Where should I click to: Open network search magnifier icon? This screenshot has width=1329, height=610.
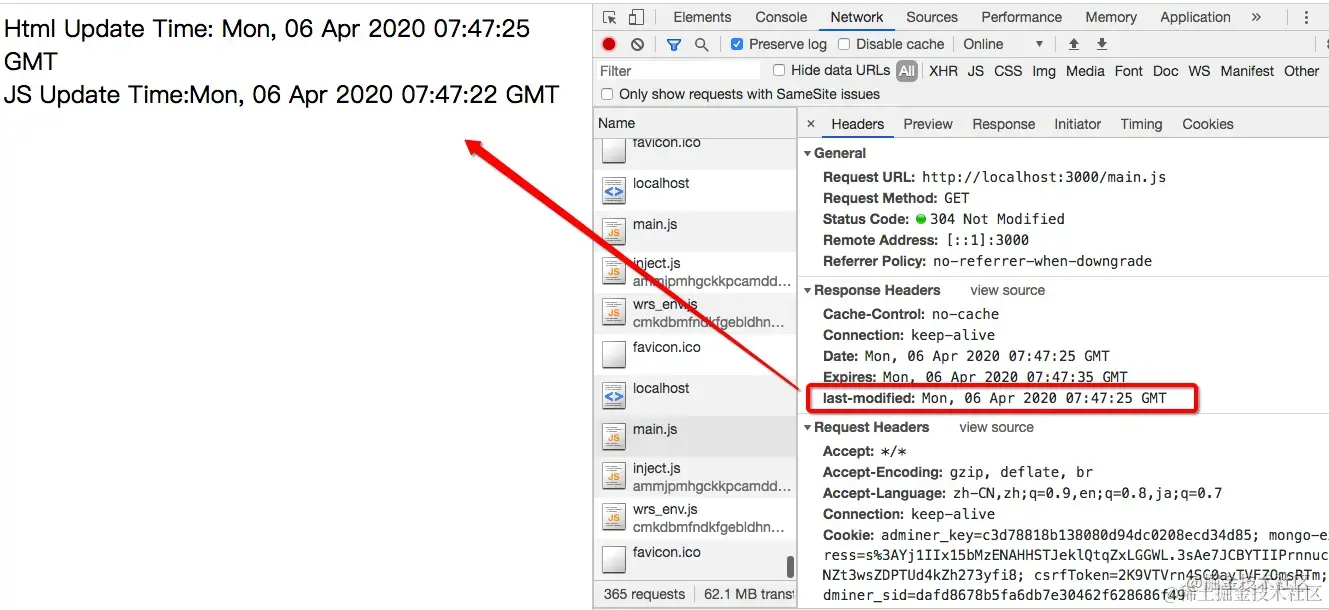coord(701,44)
